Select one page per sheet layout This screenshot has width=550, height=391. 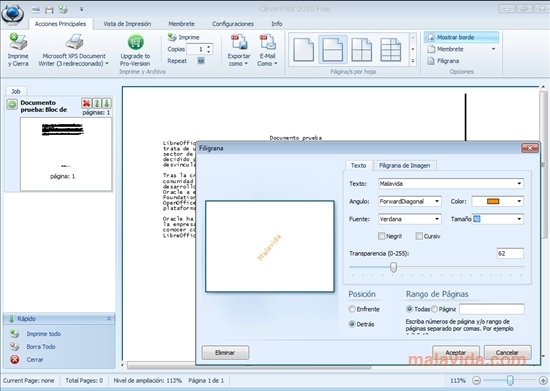304,50
